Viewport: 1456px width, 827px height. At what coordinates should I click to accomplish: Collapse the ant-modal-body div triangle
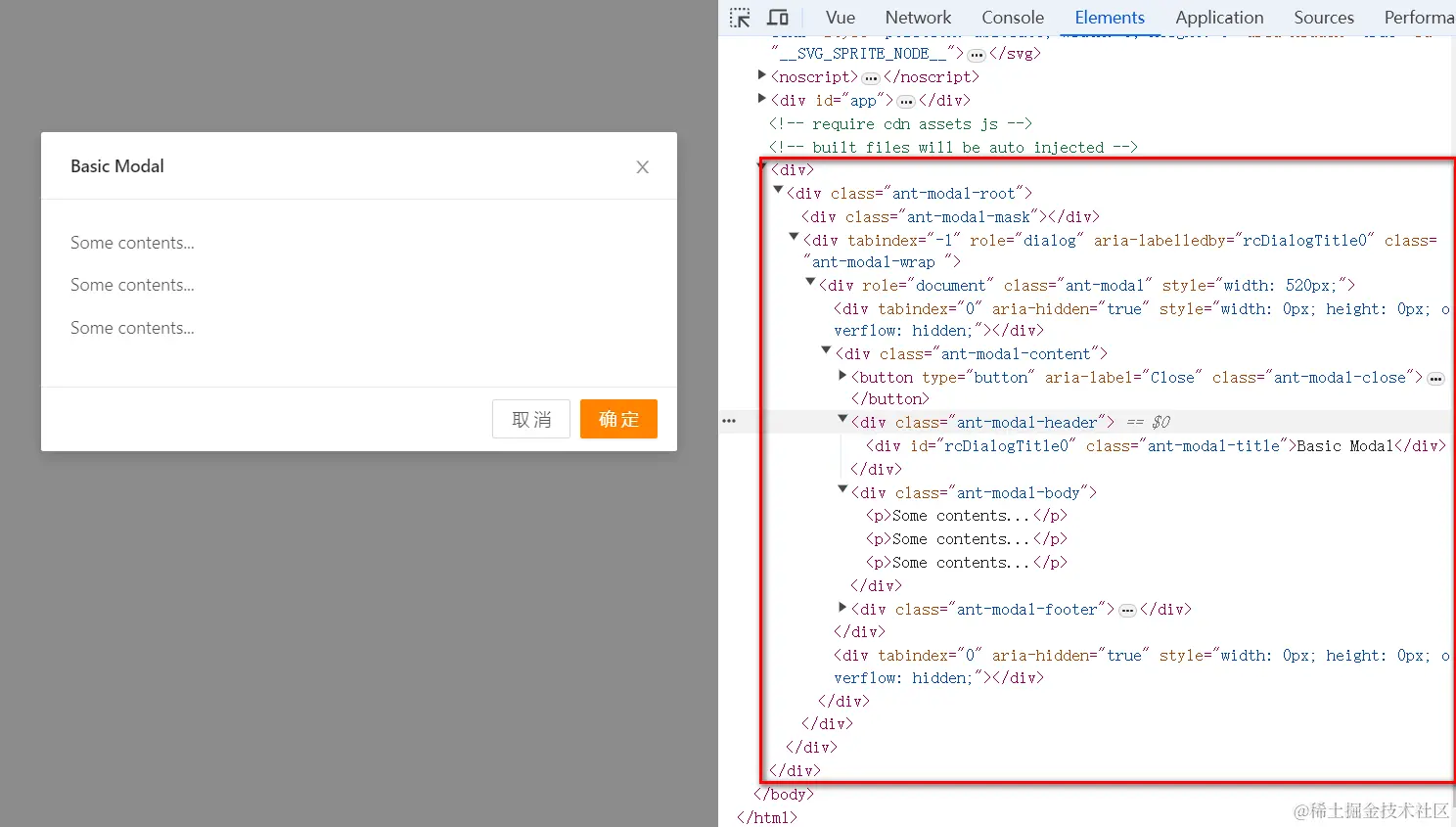pos(842,490)
